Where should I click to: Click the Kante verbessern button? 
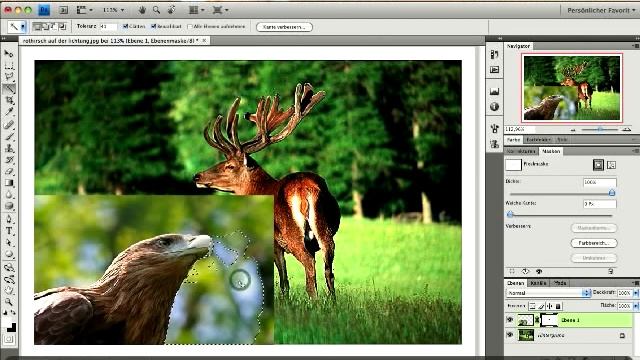(284, 27)
